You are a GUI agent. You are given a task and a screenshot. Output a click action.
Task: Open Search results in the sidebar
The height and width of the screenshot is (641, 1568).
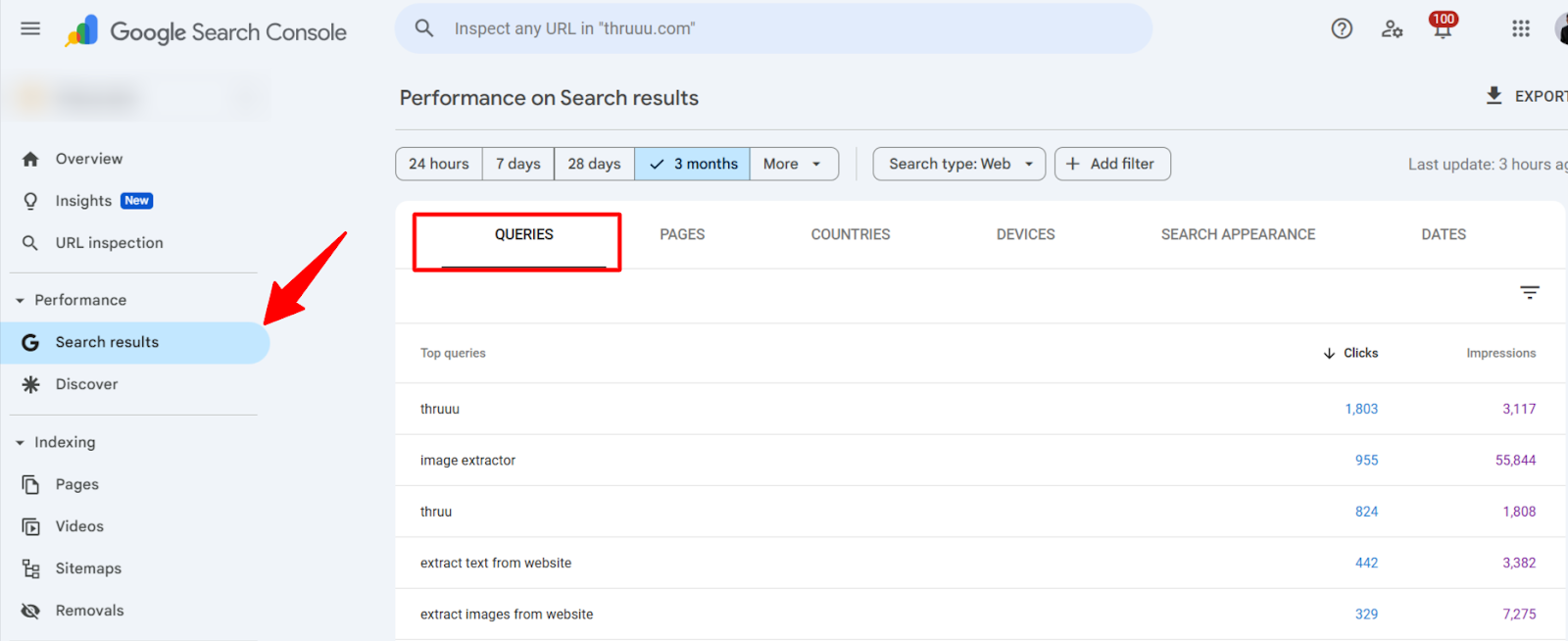[135, 342]
